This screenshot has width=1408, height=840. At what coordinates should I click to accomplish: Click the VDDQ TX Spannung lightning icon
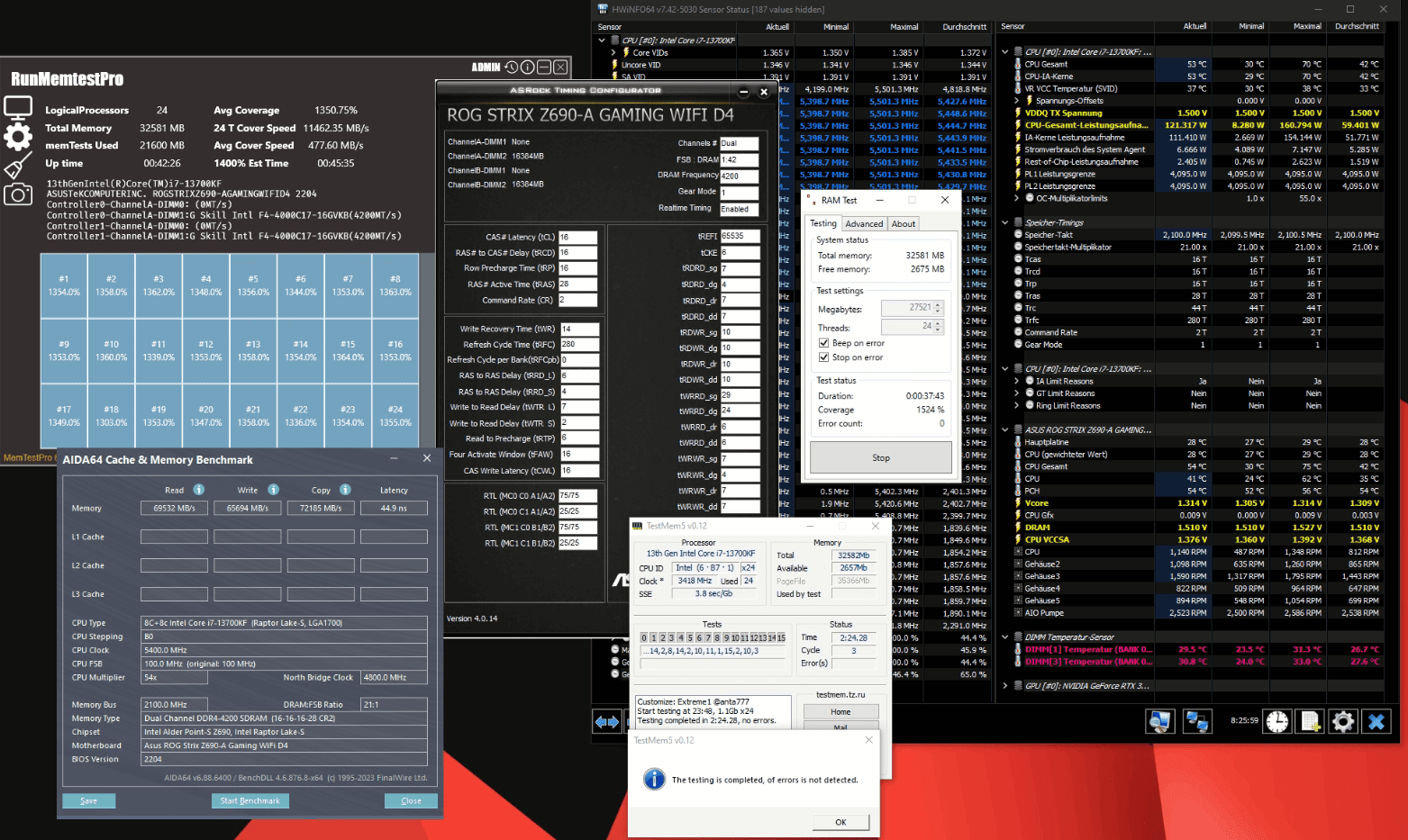(x=1018, y=113)
